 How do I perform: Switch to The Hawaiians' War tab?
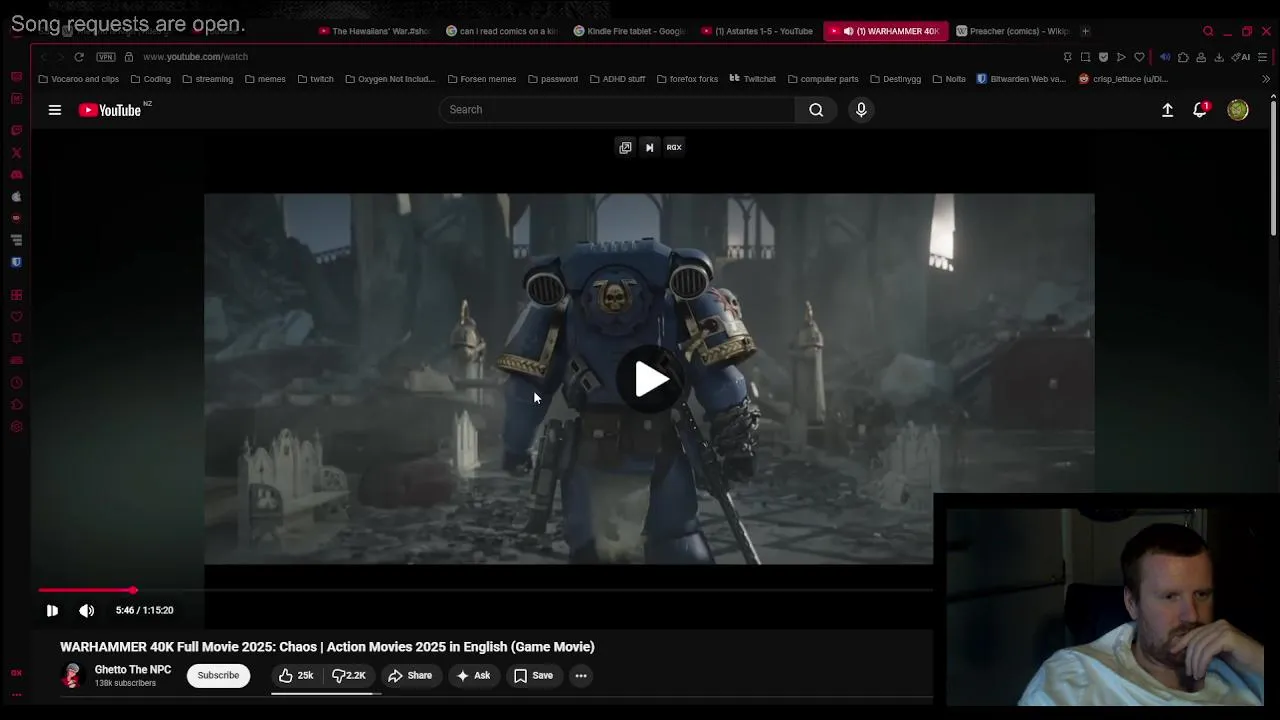coord(374,31)
